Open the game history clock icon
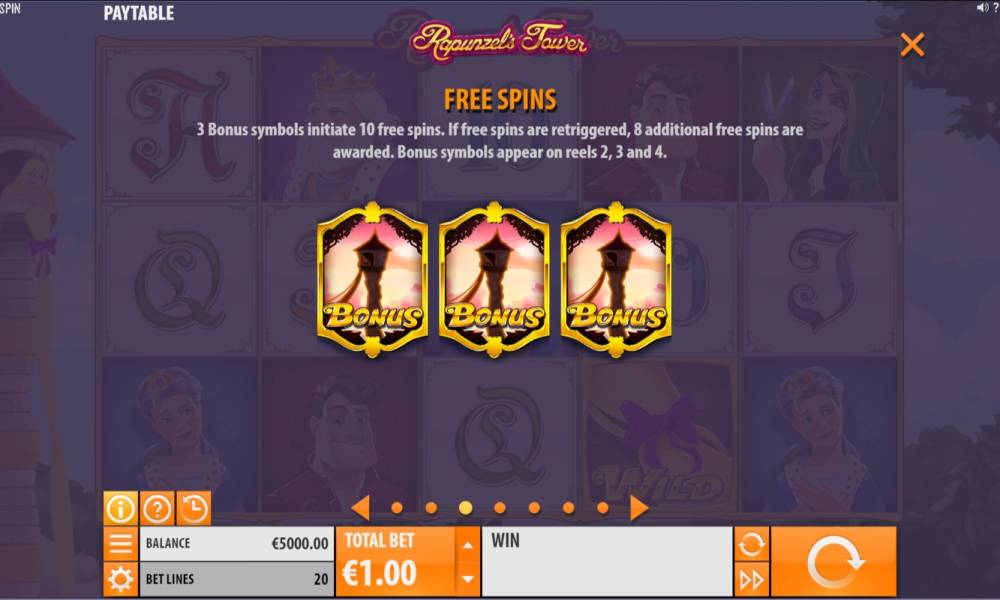The height and width of the screenshot is (600, 1000). 194,508
